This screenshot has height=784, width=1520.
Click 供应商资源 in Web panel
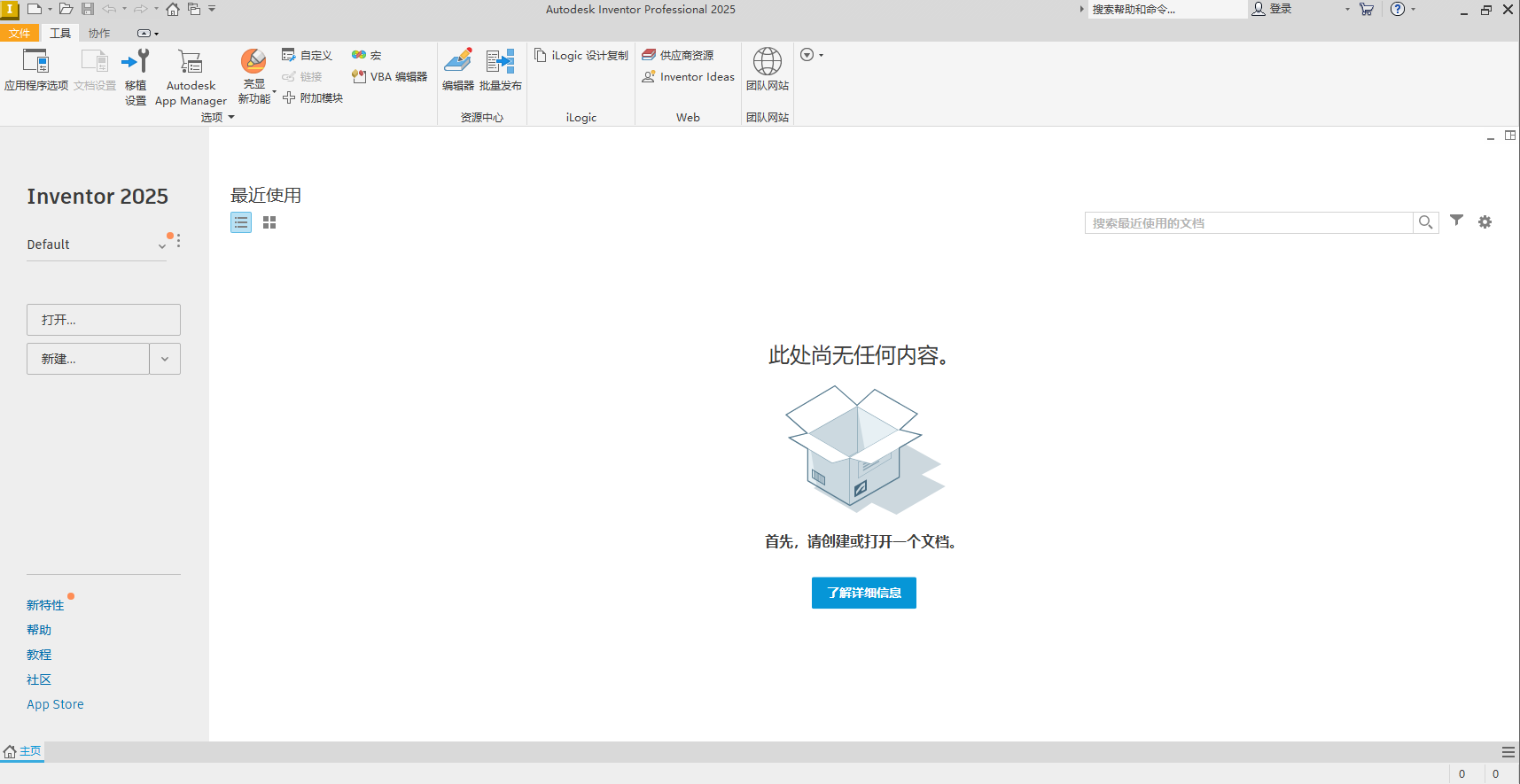tap(678, 56)
